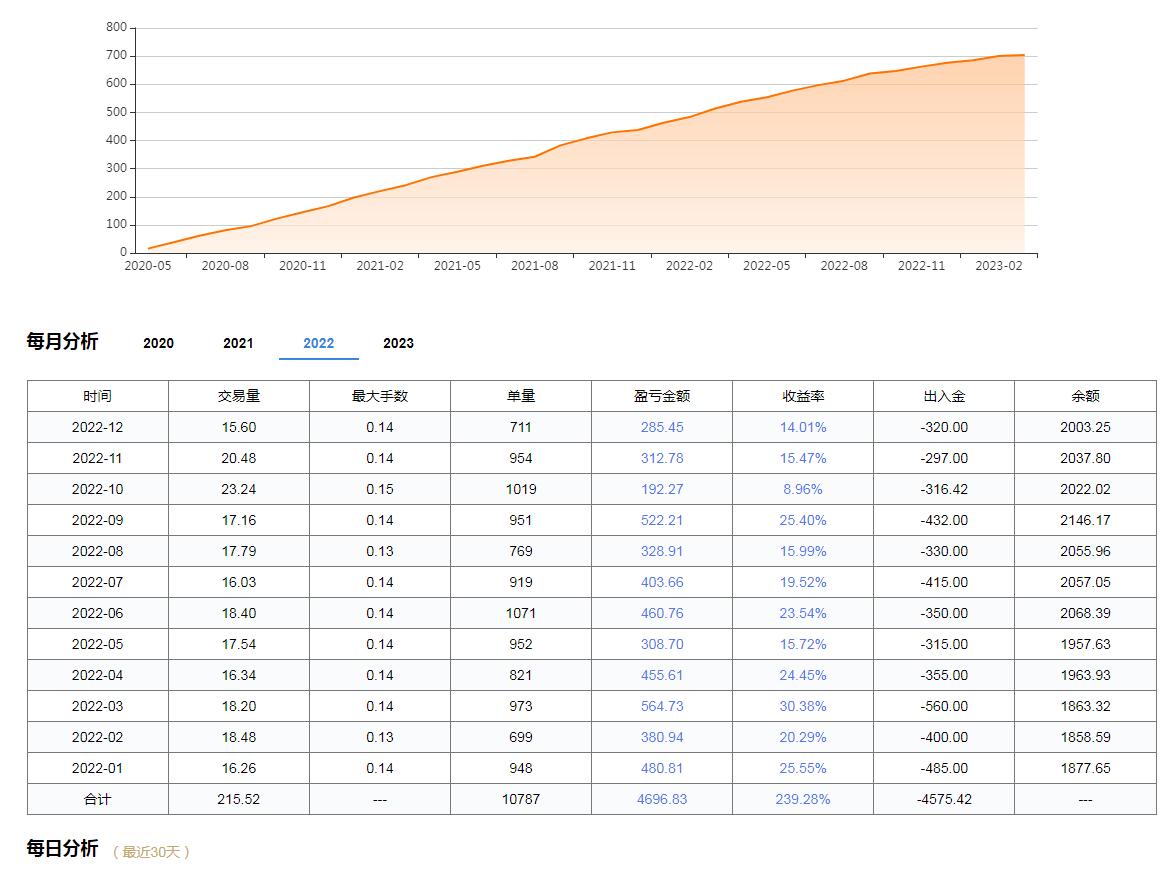Select the 2022-06 row date cell
Viewport: 1176px width, 881px height.
98,613
